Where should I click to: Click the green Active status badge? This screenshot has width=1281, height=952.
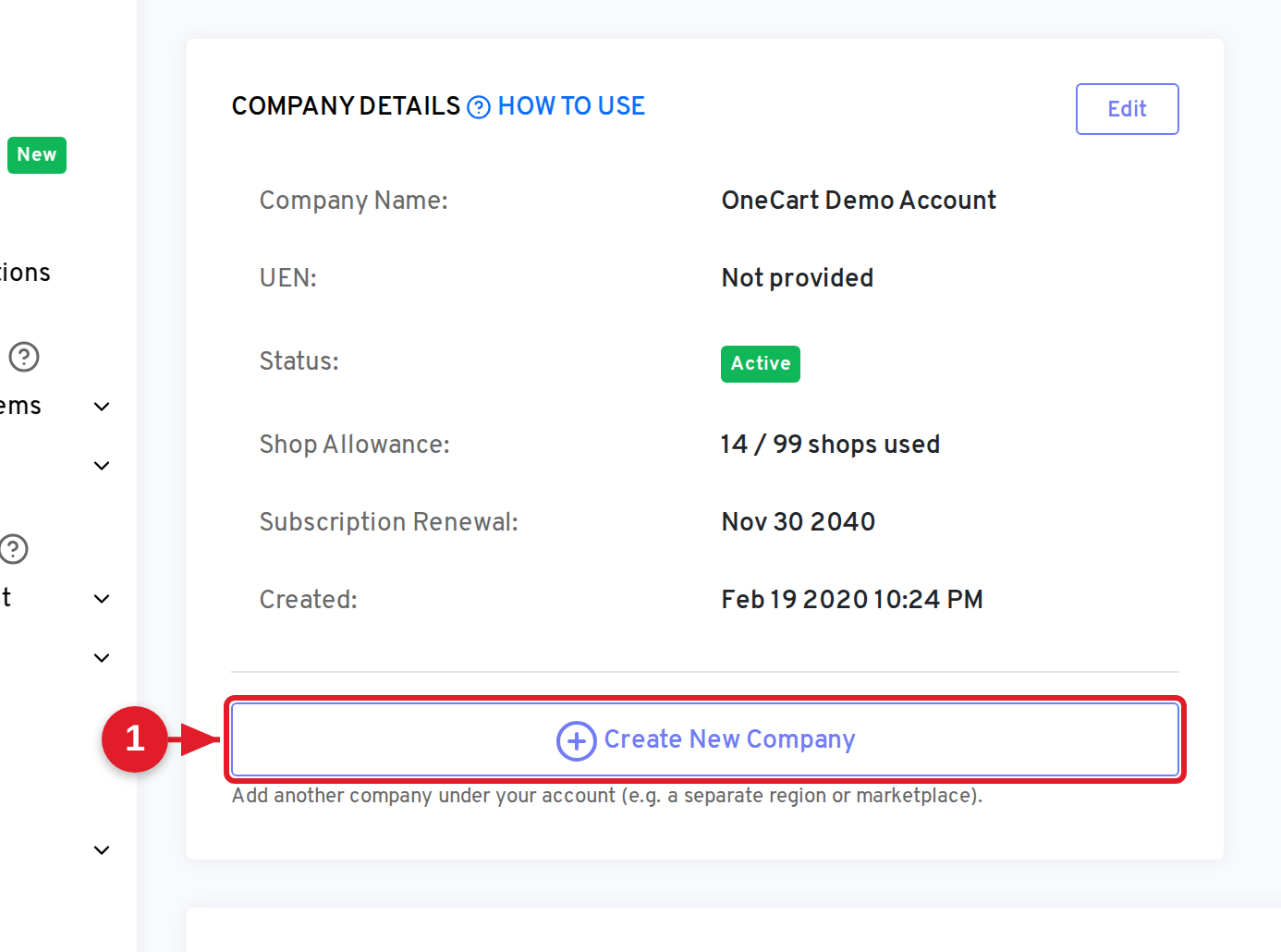[761, 363]
